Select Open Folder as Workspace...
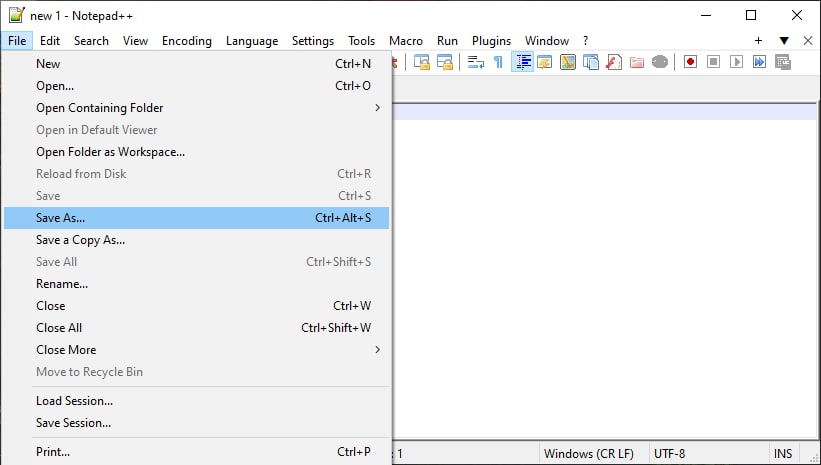 (196, 152)
